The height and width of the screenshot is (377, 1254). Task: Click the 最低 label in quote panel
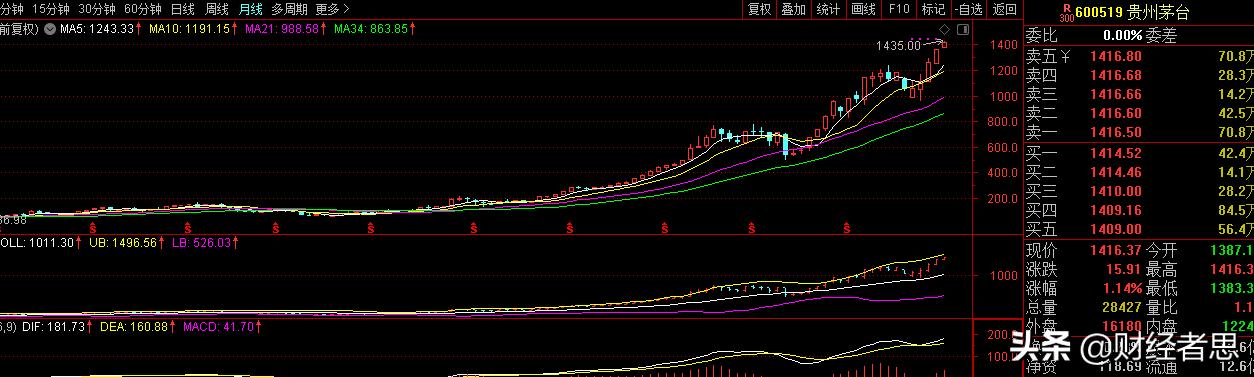click(x=1160, y=288)
